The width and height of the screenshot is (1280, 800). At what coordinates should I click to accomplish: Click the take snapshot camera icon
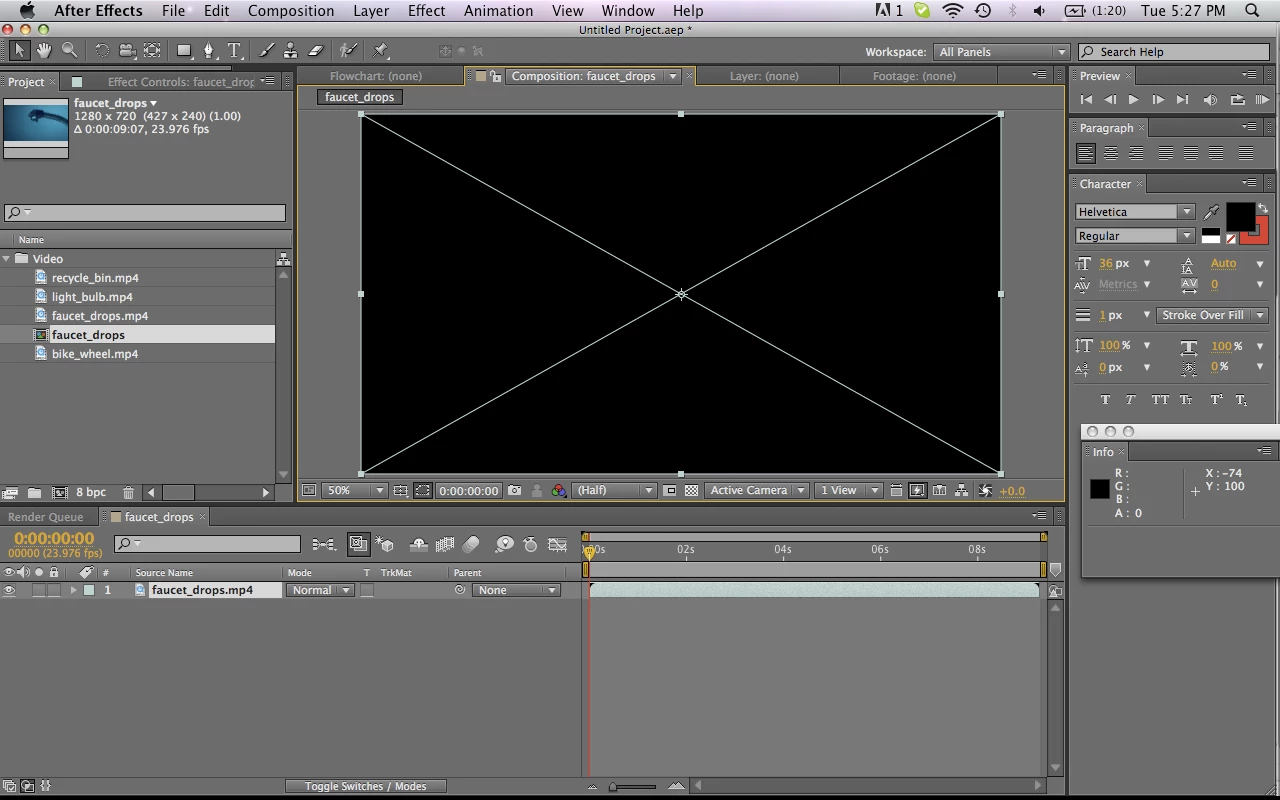(x=514, y=491)
